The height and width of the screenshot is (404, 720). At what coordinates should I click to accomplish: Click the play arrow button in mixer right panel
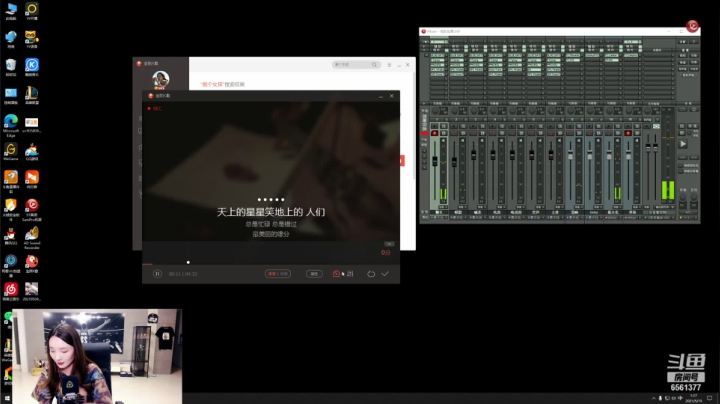click(x=683, y=144)
